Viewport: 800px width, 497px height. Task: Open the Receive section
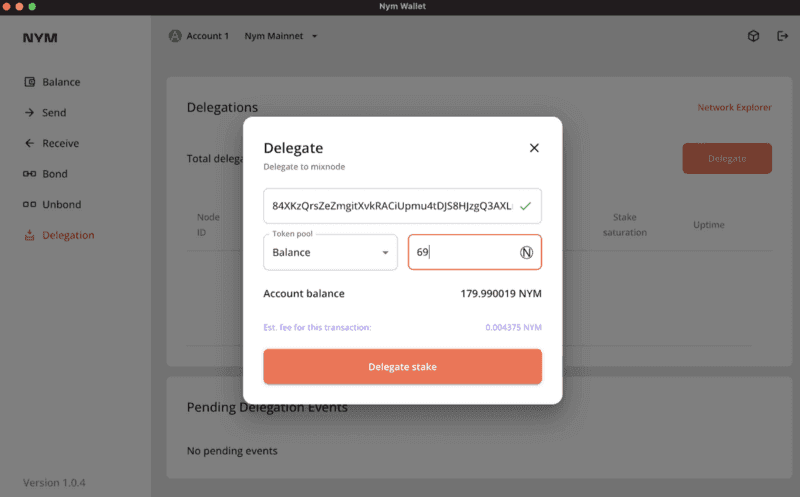tap(60, 143)
